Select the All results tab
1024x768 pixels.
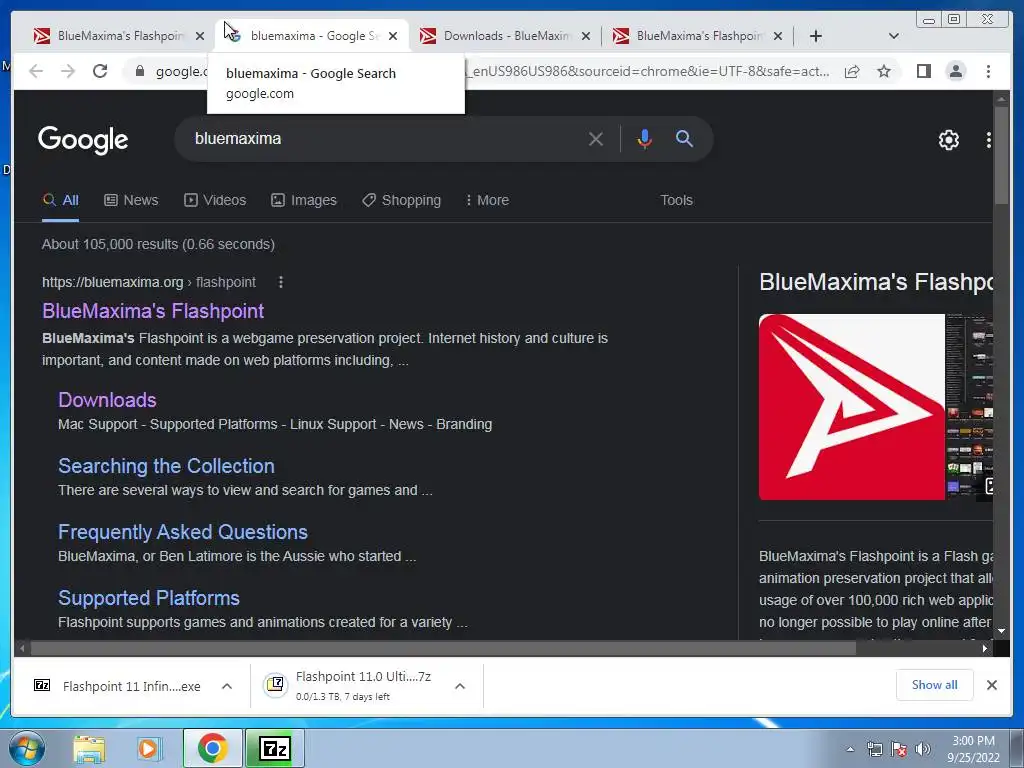tap(61, 200)
